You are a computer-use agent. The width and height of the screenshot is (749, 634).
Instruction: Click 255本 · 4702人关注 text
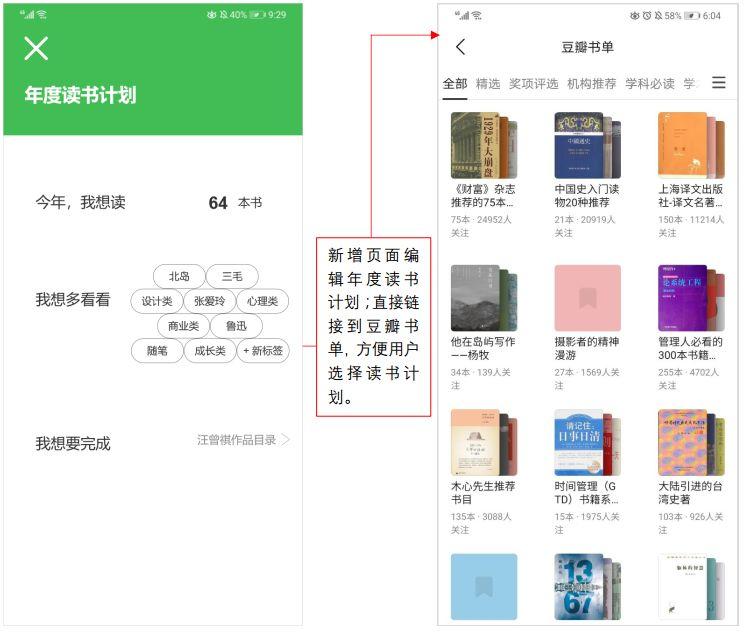(688, 379)
